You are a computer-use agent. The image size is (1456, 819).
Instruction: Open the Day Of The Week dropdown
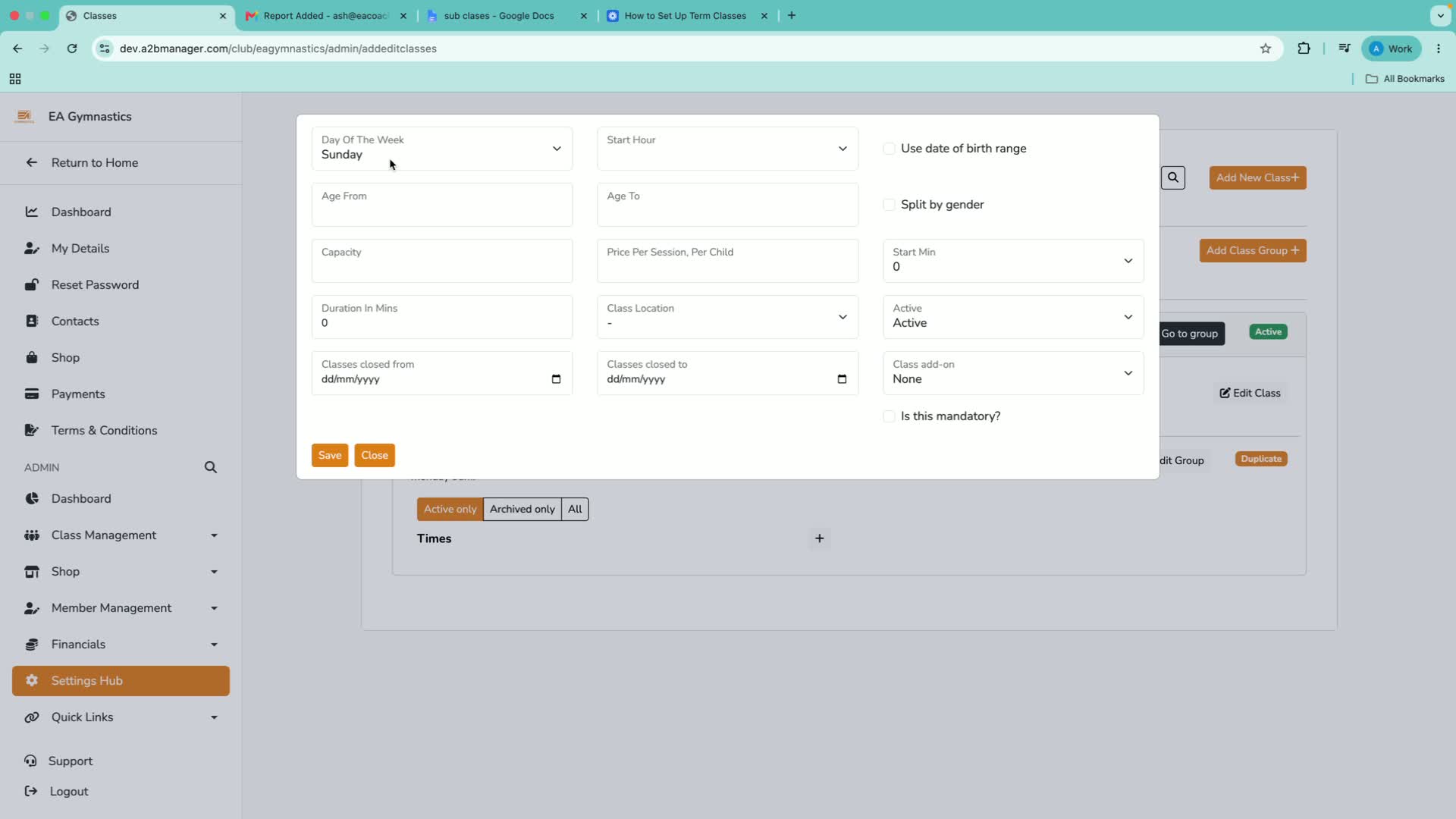coord(442,149)
